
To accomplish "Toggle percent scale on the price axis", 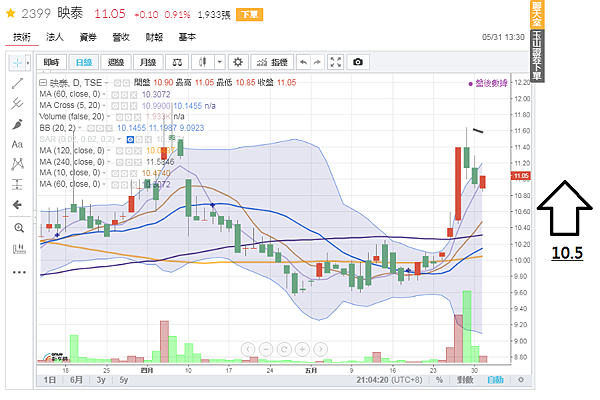I will coord(438,380).
